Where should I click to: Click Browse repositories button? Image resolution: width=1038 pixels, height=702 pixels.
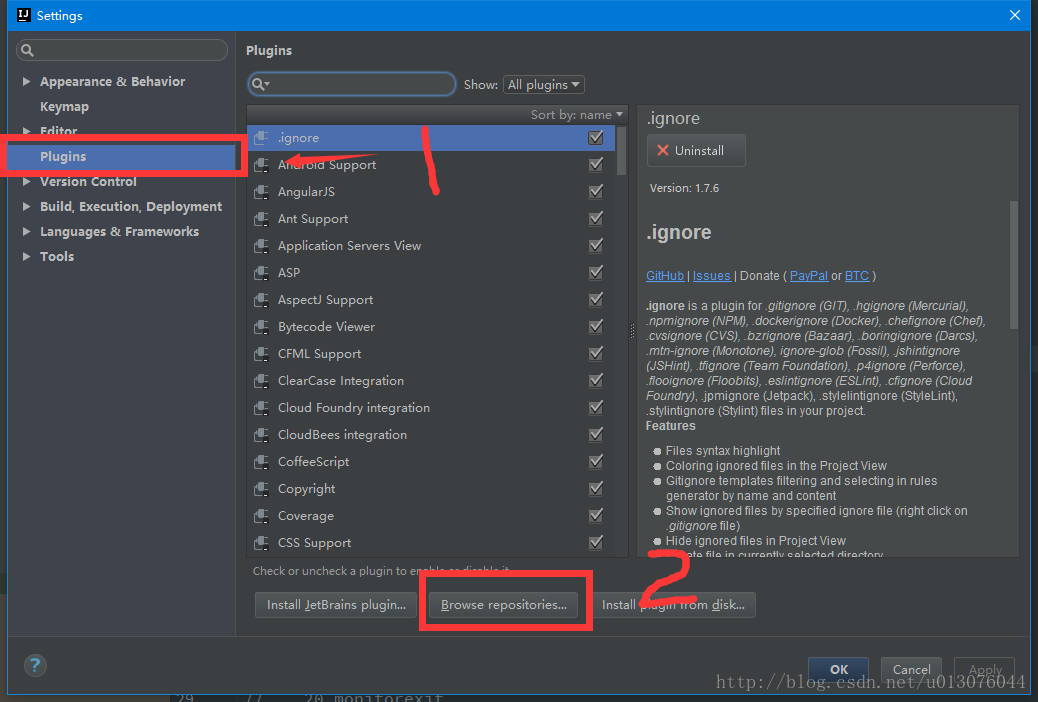point(504,605)
